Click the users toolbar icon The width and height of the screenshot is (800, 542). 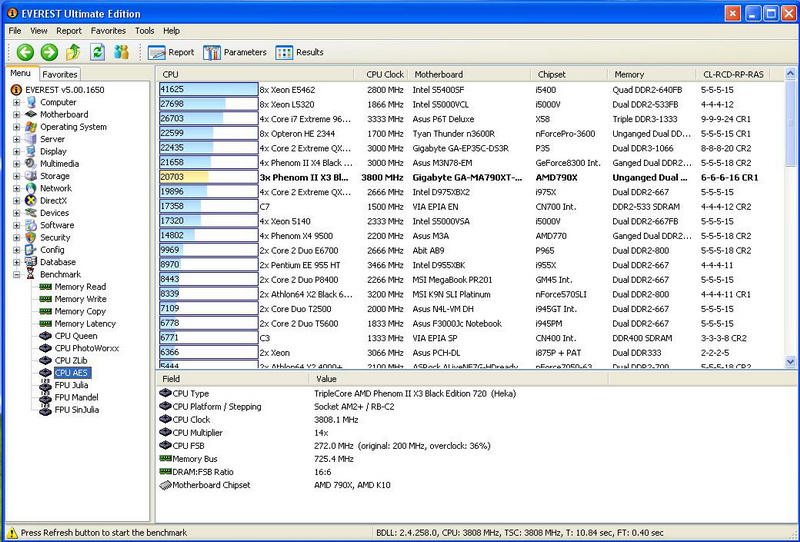click(121, 52)
